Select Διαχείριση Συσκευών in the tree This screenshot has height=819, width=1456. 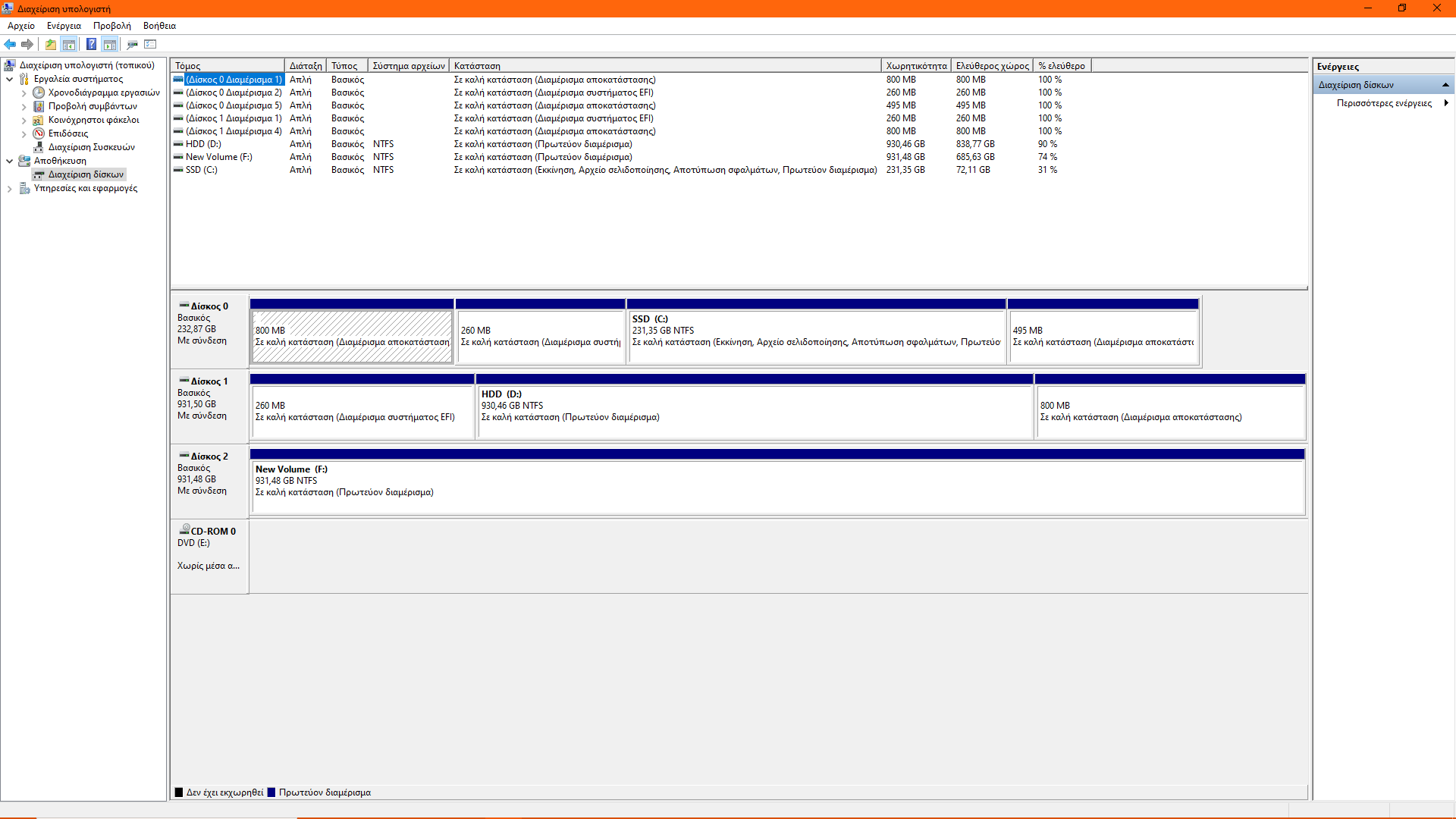[x=91, y=147]
